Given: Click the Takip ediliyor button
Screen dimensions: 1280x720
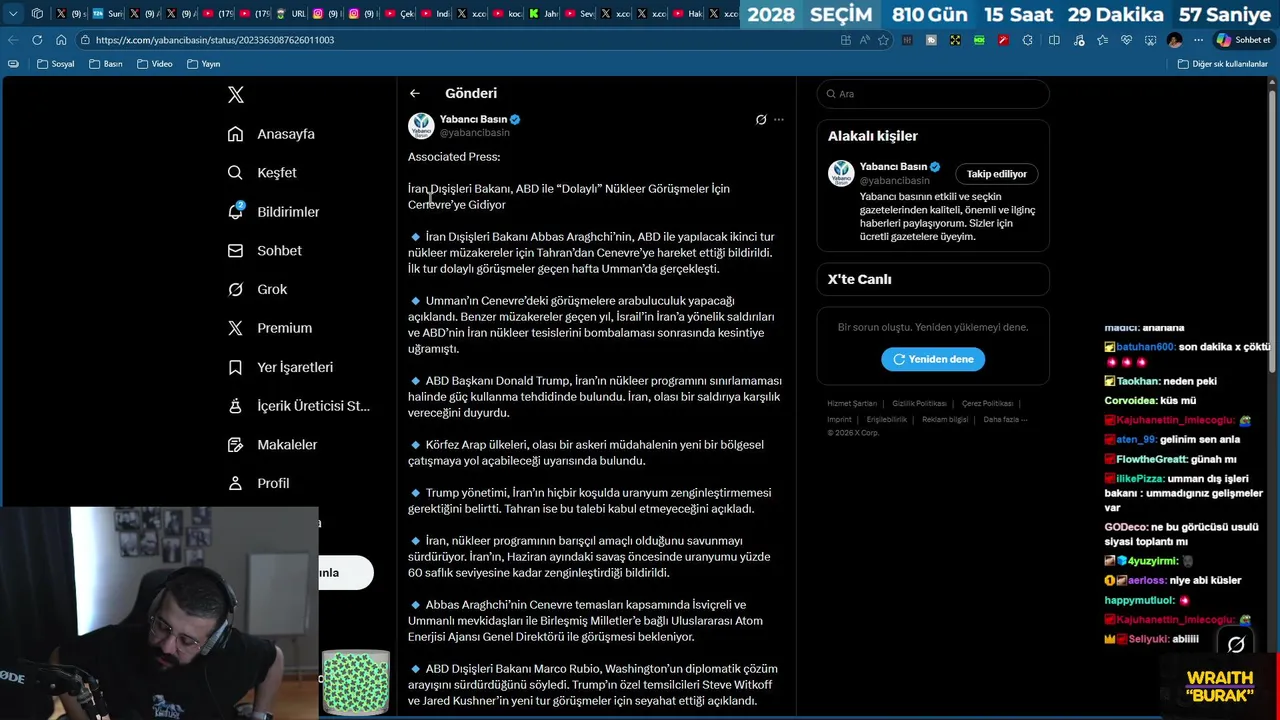Looking at the screenshot, I should [996, 174].
